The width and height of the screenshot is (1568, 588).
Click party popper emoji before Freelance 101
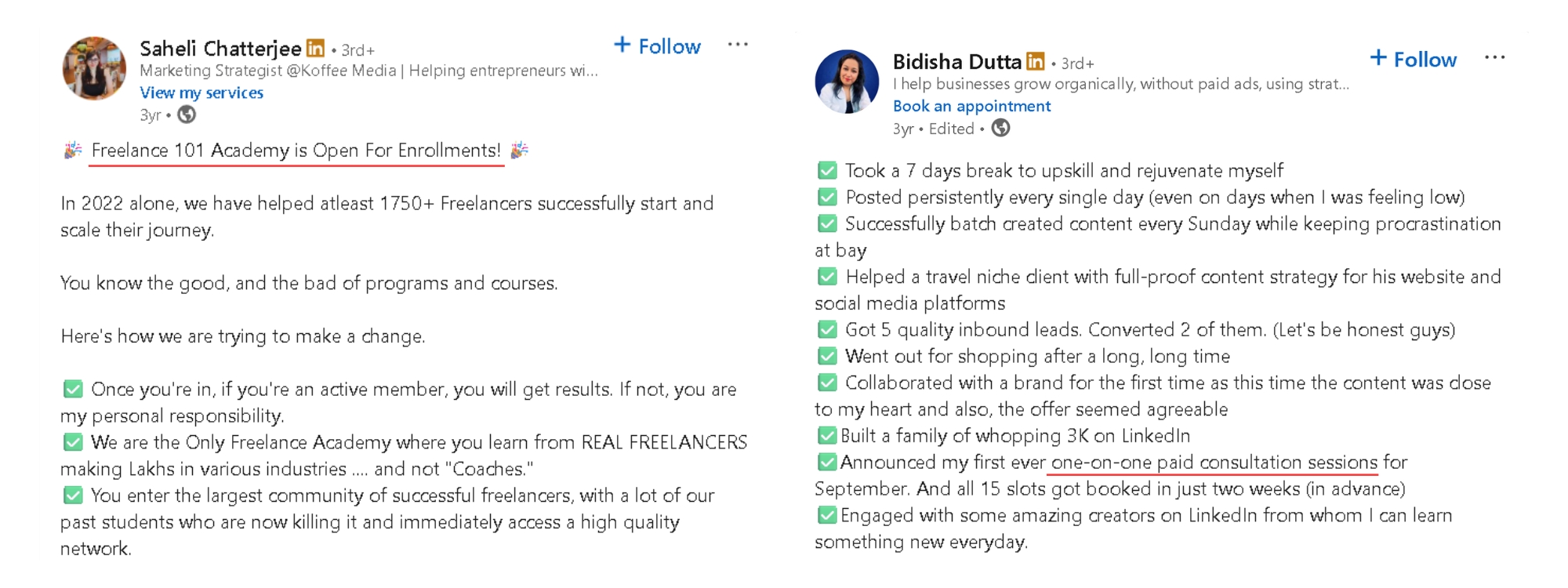tap(73, 151)
